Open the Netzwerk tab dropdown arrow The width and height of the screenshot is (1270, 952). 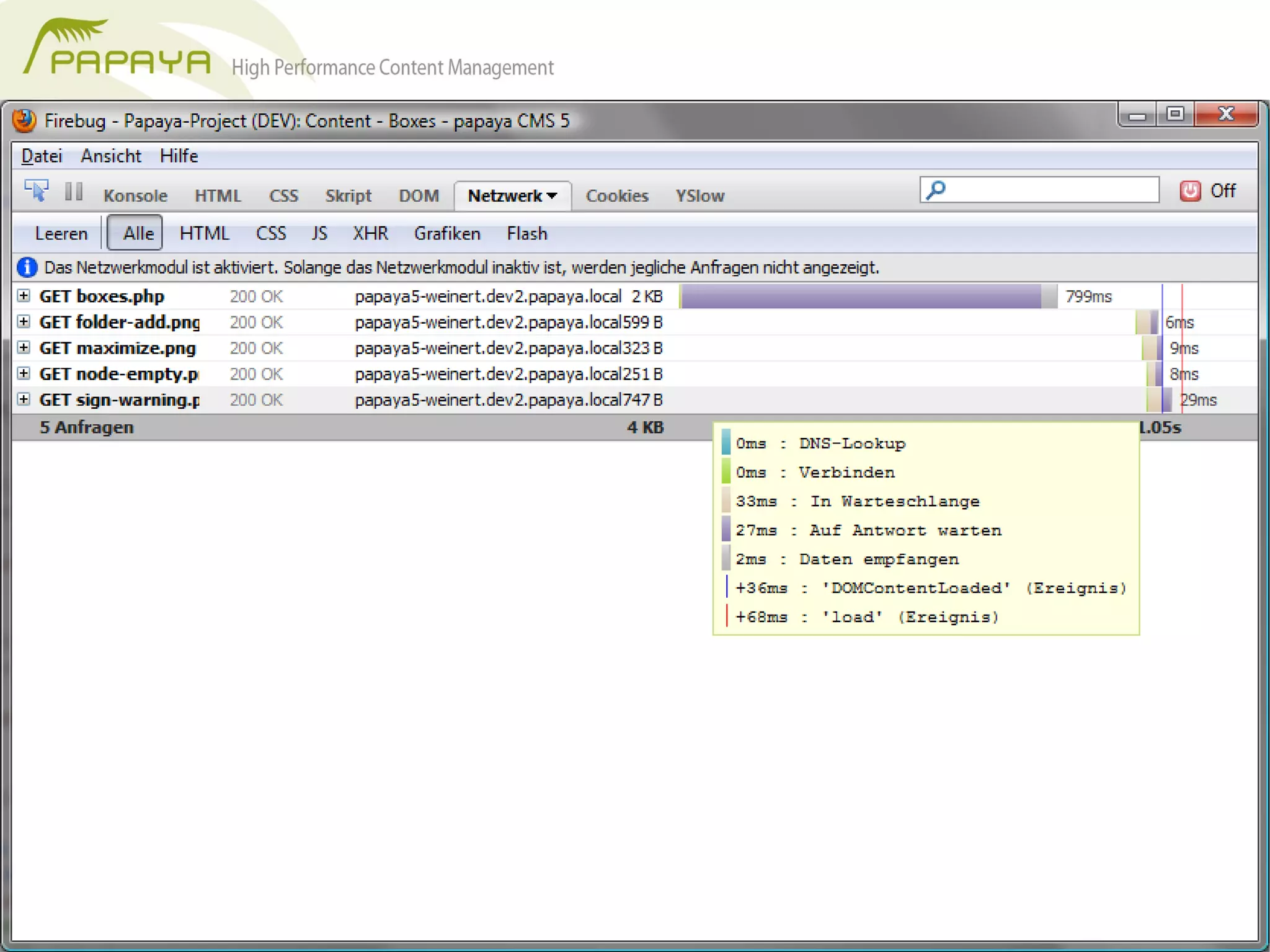(553, 196)
